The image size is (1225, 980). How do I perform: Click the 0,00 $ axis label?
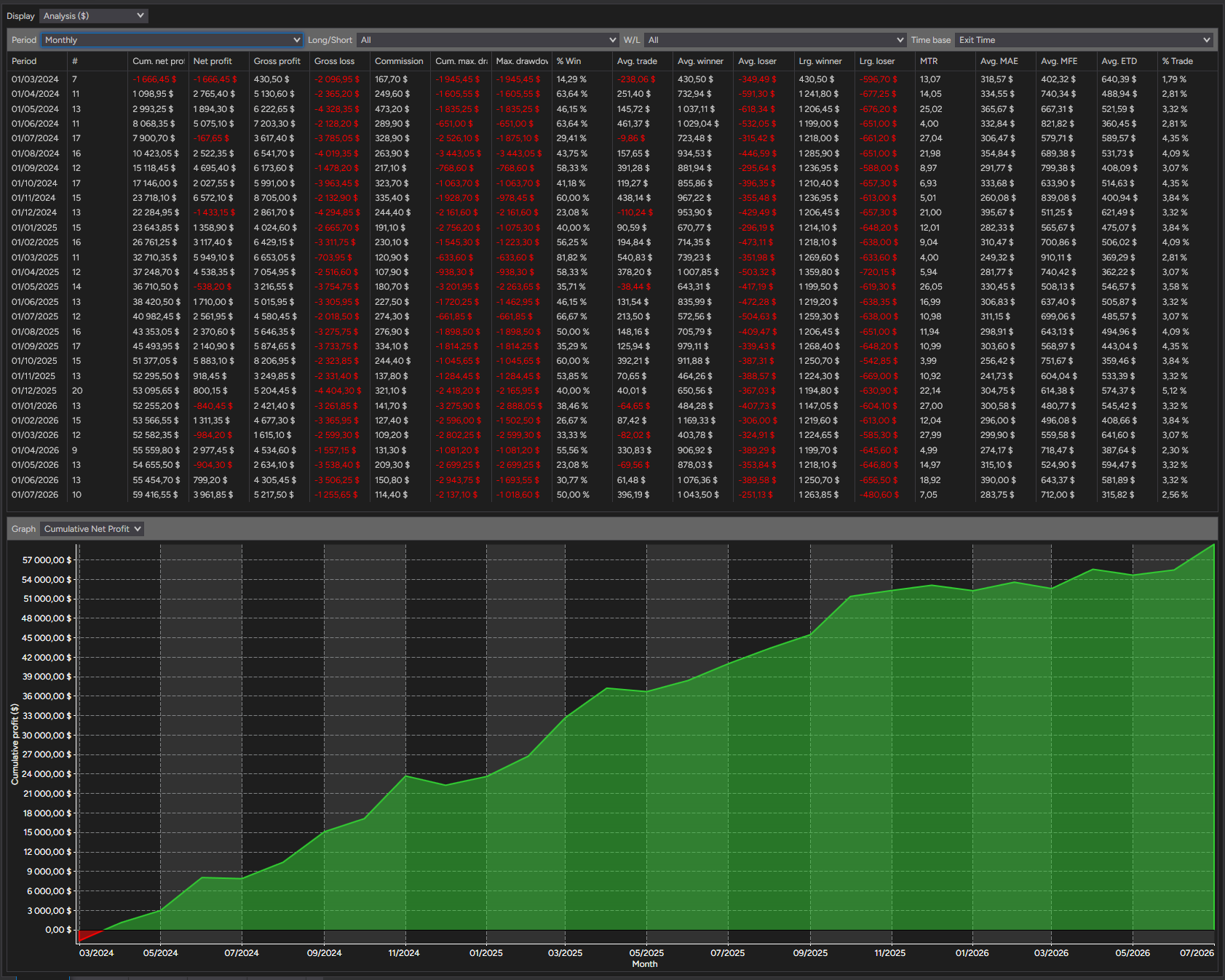58,930
